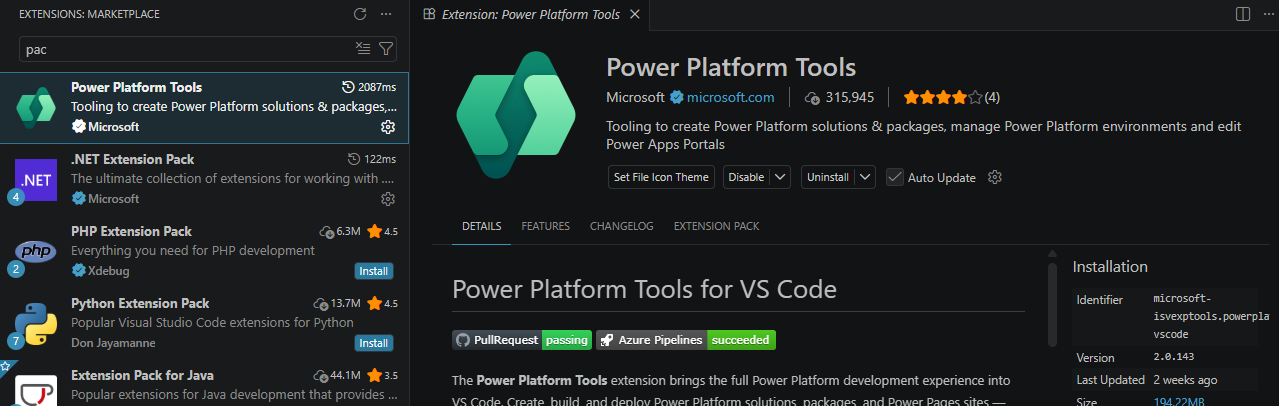Select Extension Pack for Java title
The height and width of the screenshot is (406, 1279).
(142, 375)
